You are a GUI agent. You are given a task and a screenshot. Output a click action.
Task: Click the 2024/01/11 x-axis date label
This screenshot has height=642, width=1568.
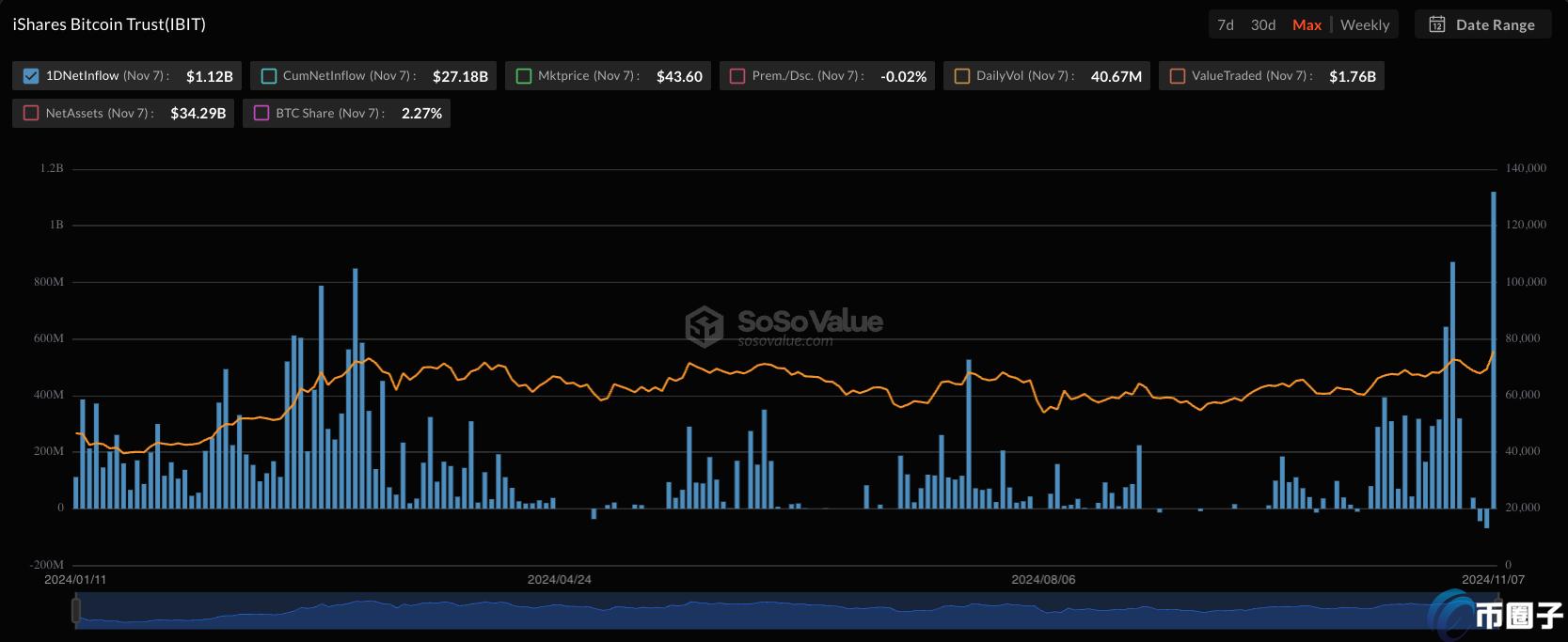tap(75, 580)
